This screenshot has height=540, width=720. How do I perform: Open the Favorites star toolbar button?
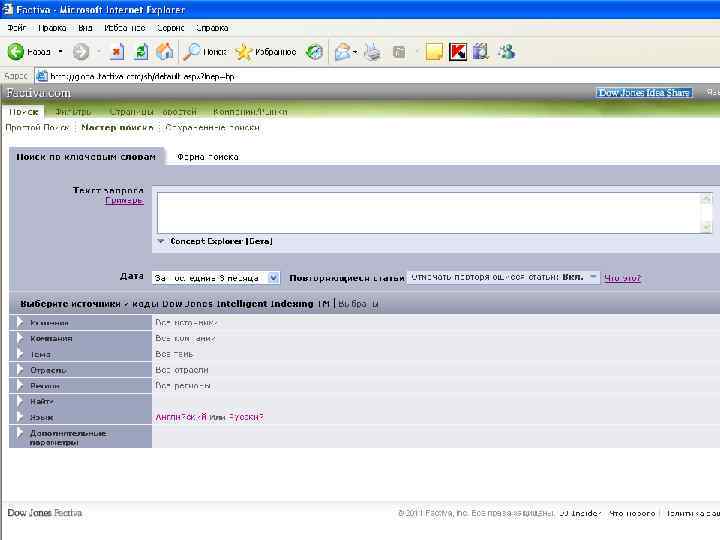point(265,52)
